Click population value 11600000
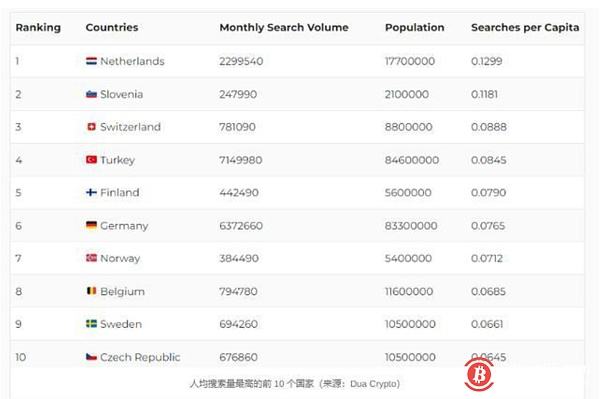 [409, 292]
